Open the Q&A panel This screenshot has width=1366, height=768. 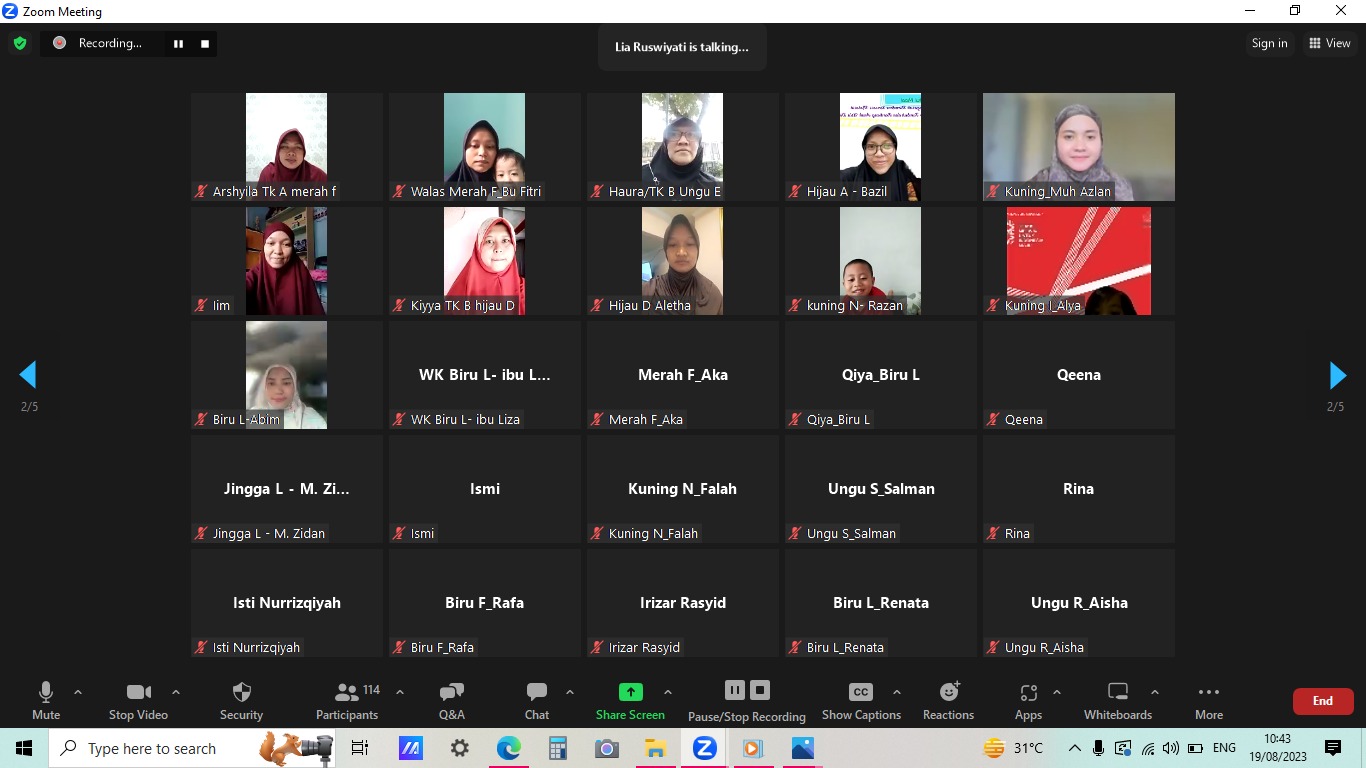pyautogui.click(x=451, y=700)
